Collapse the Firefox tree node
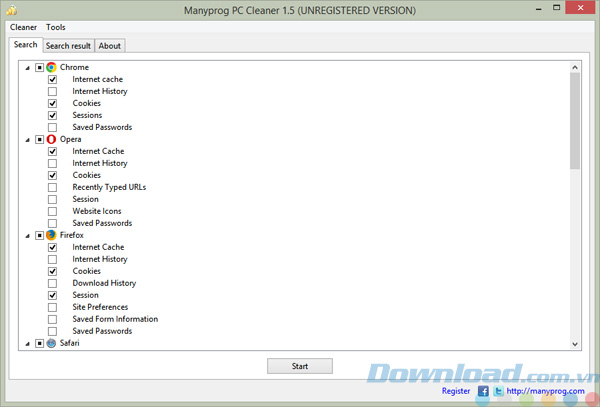Image resolution: width=600 pixels, height=407 pixels. click(x=28, y=236)
